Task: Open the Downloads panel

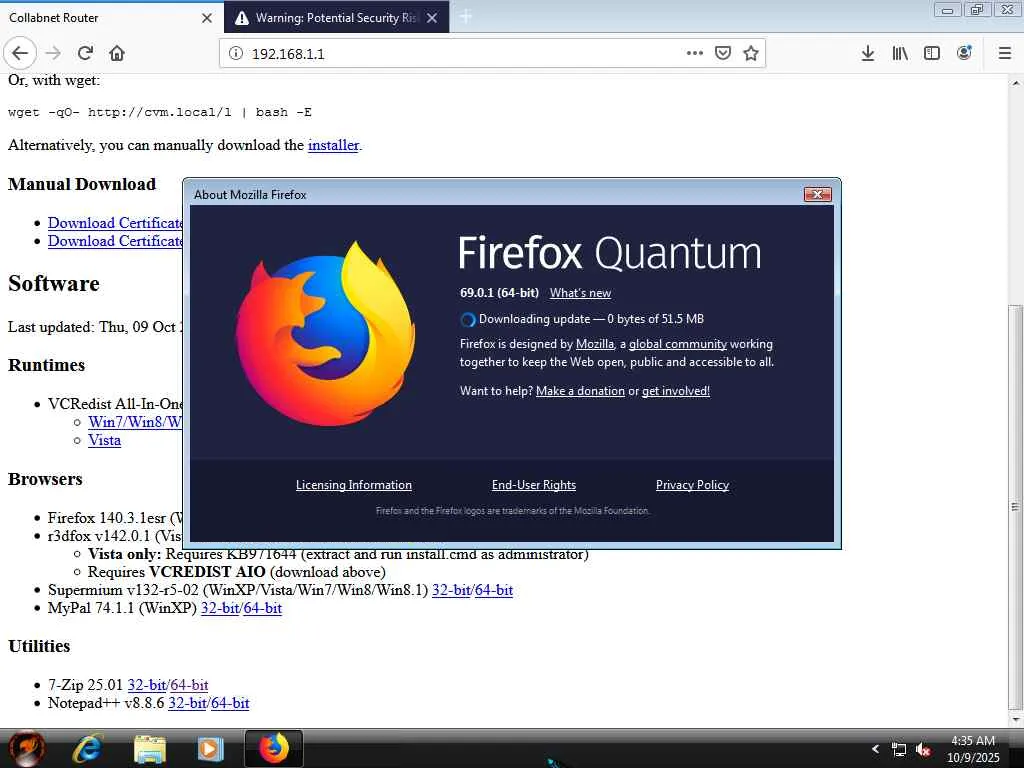Action: point(868,53)
